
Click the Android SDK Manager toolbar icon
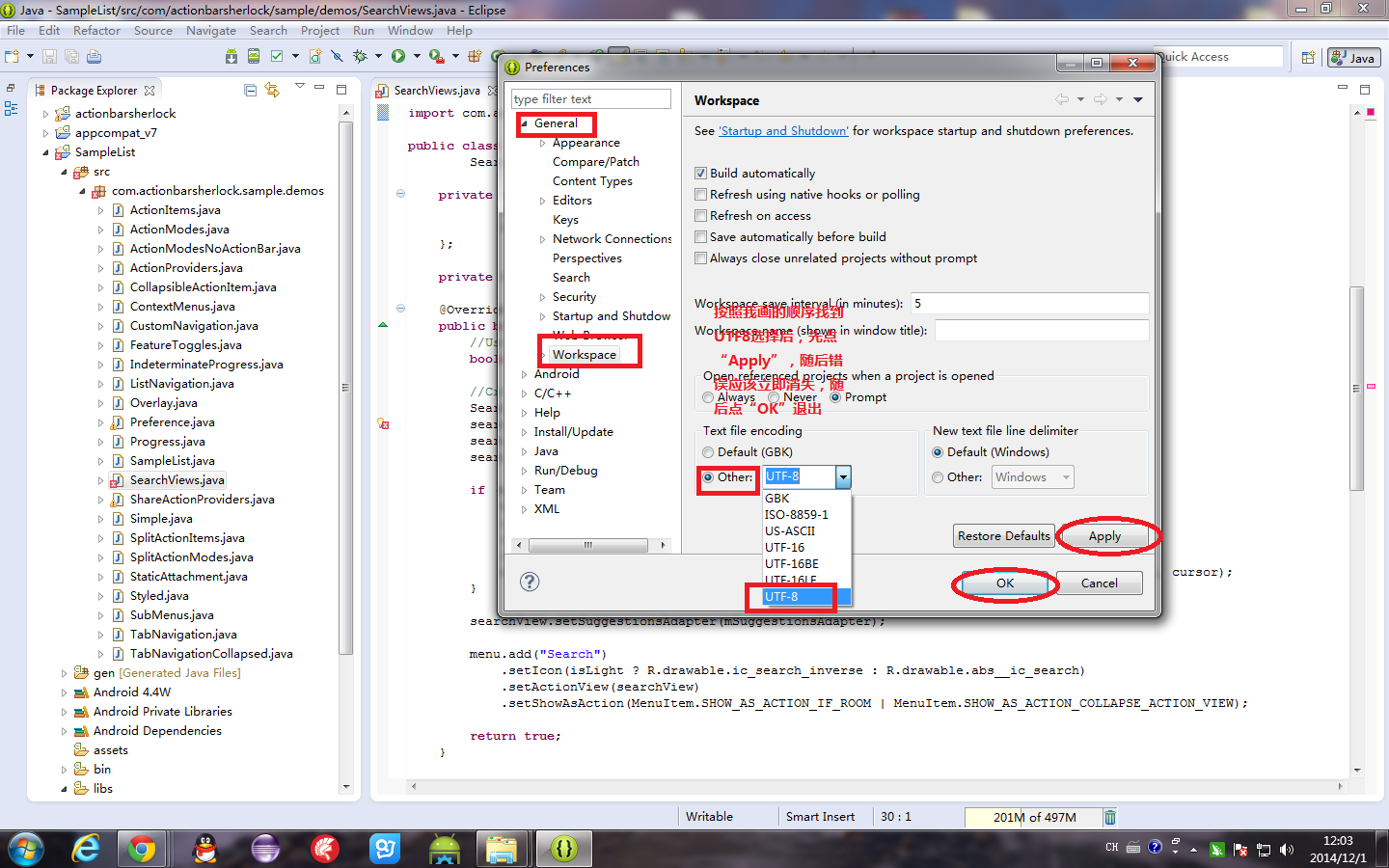[231, 57]
